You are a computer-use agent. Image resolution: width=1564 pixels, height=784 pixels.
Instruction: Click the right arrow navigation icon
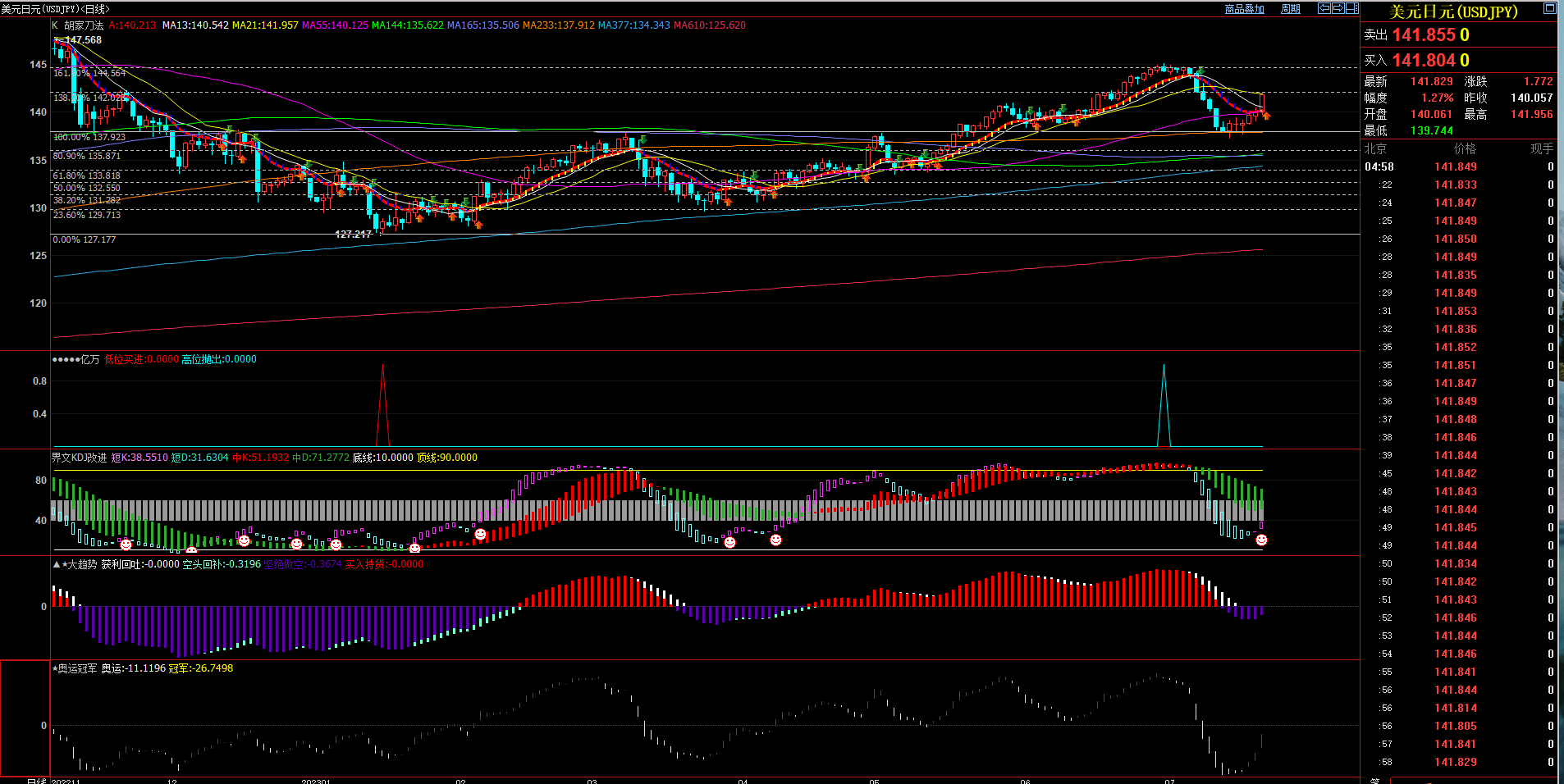click(1338, 8)
